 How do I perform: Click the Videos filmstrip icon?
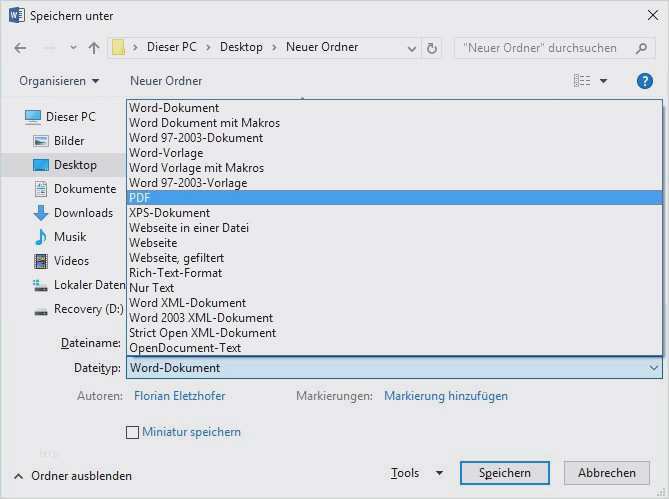tap(41, 261)
